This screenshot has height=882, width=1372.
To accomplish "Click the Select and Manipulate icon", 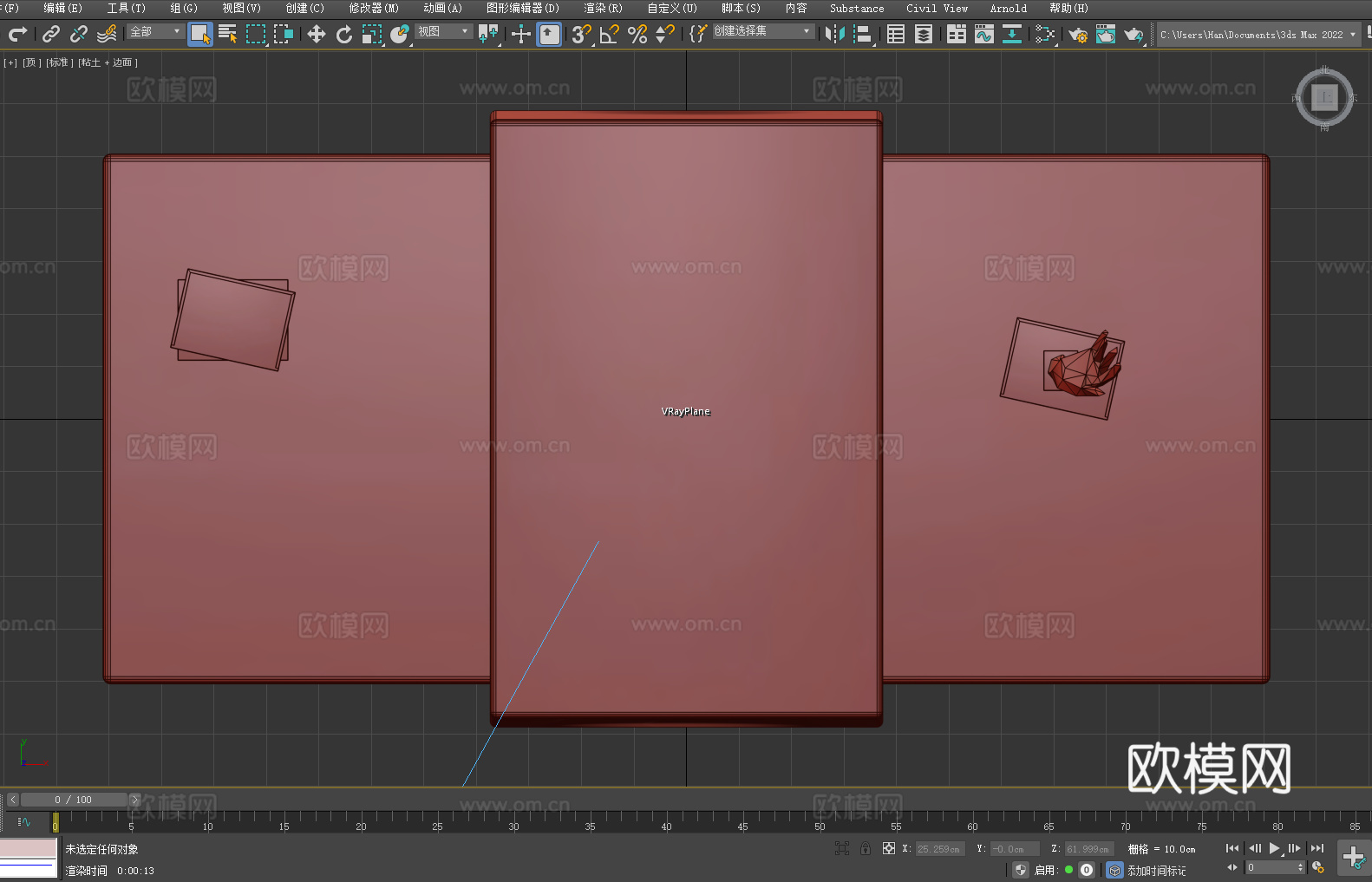I will 521,34.
